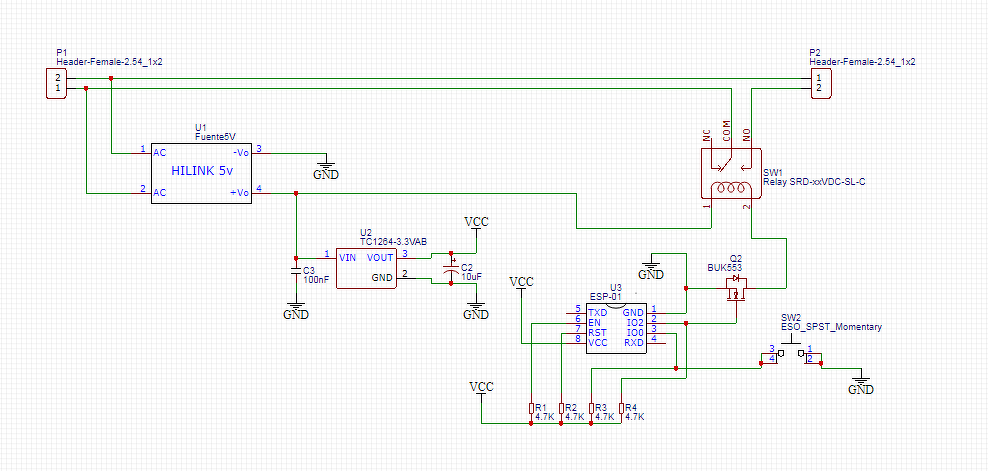
Task: Click the 'HILINK 5v' text
Action: [x=201, y=172]
